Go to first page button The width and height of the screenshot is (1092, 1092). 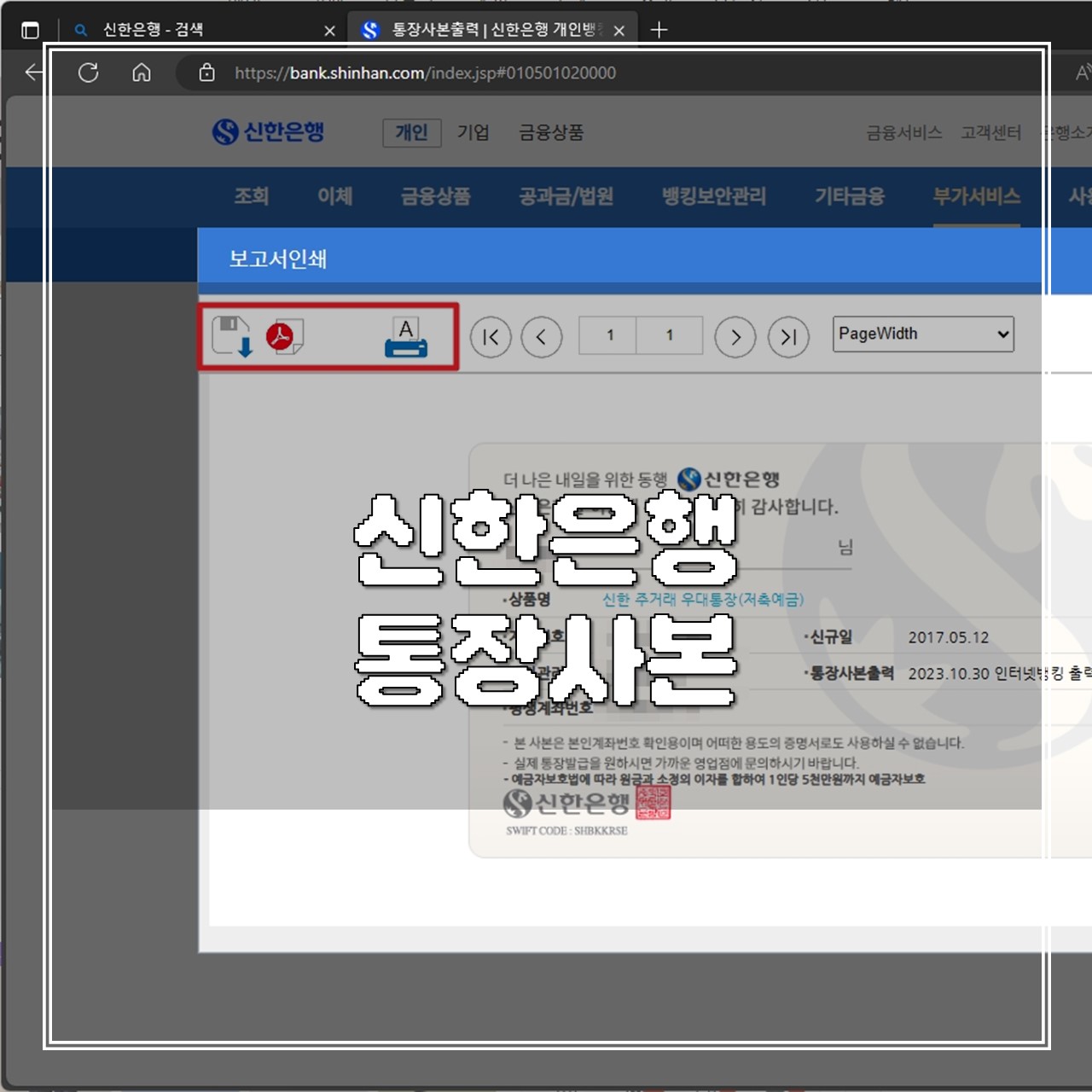point(491,337)
